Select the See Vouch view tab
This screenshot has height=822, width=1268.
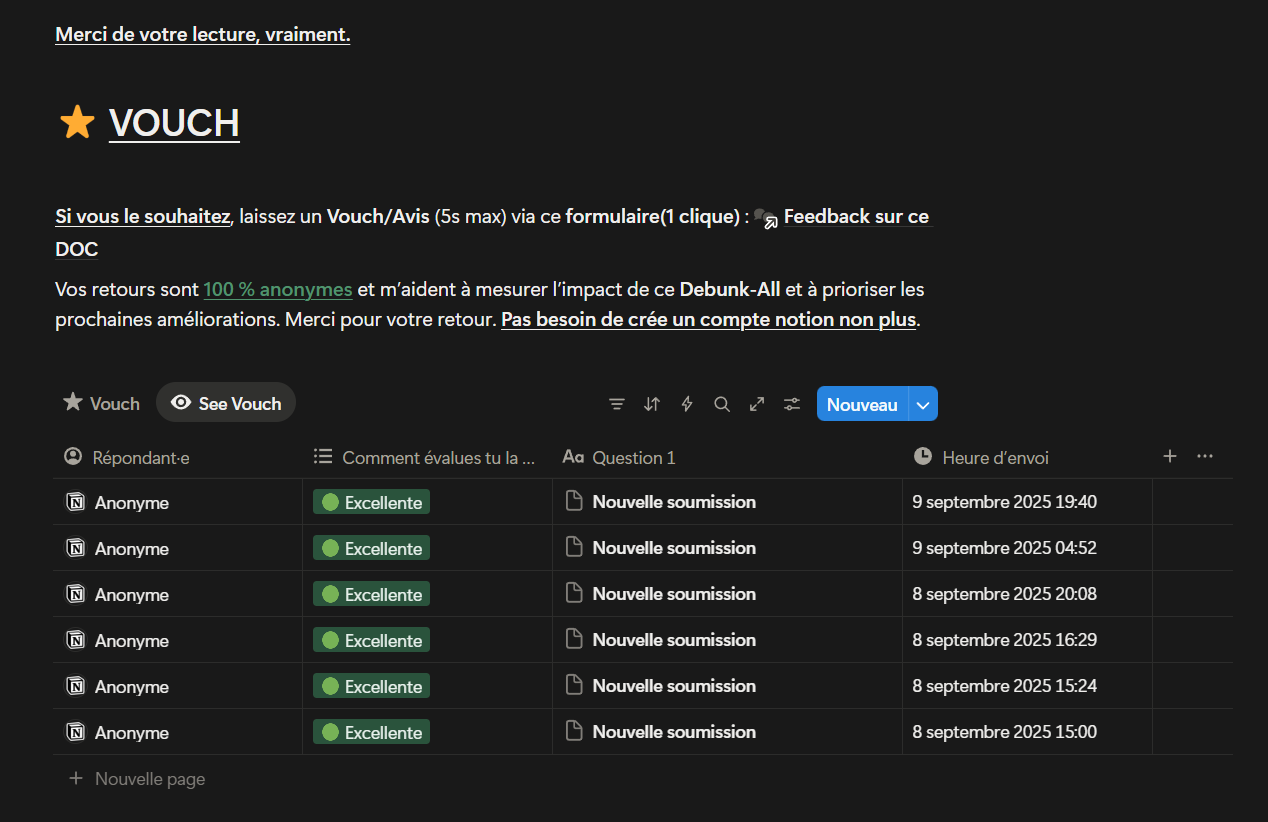click(226, 404)
